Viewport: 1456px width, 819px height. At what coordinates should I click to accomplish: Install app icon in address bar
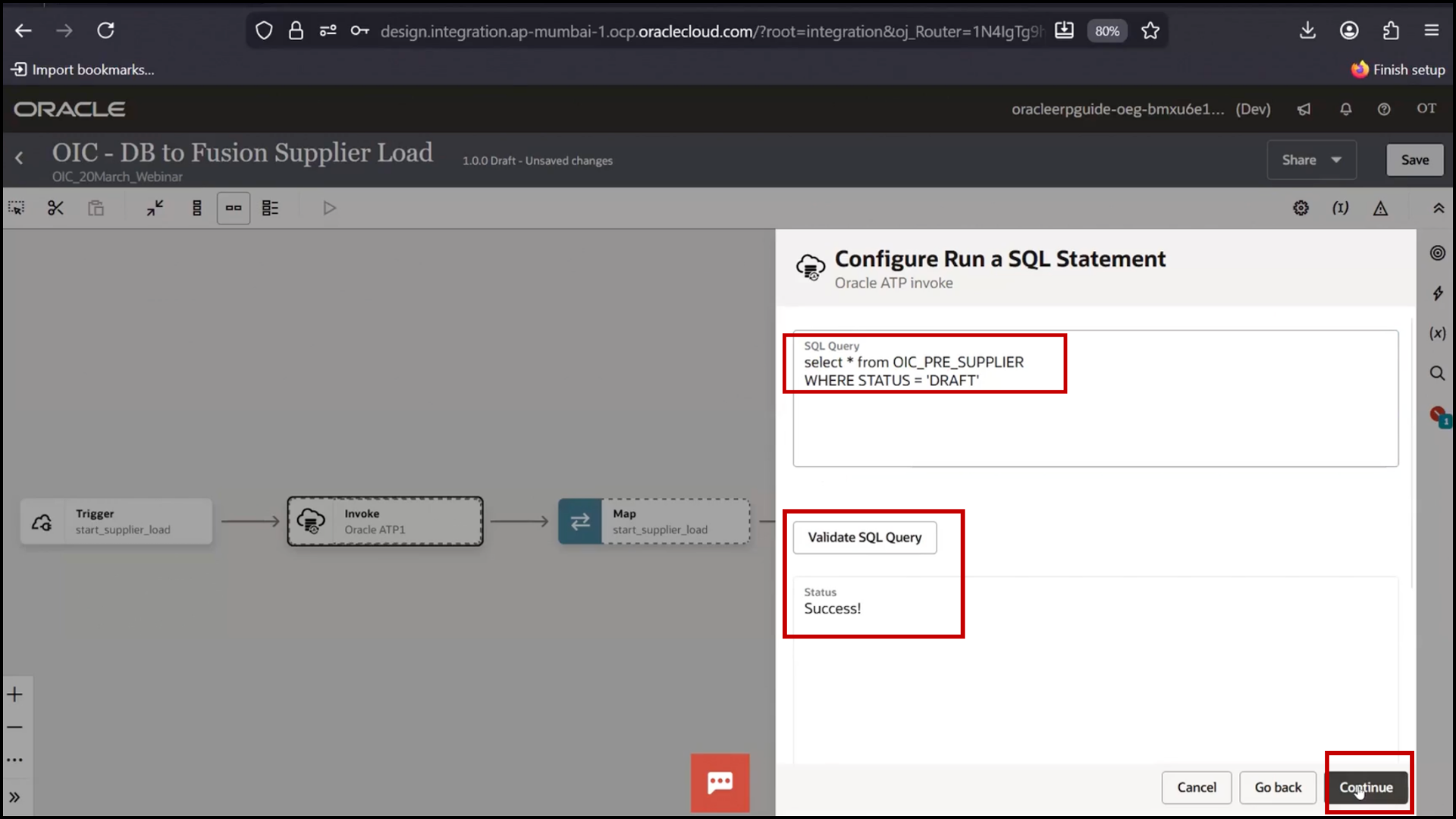1064,31
